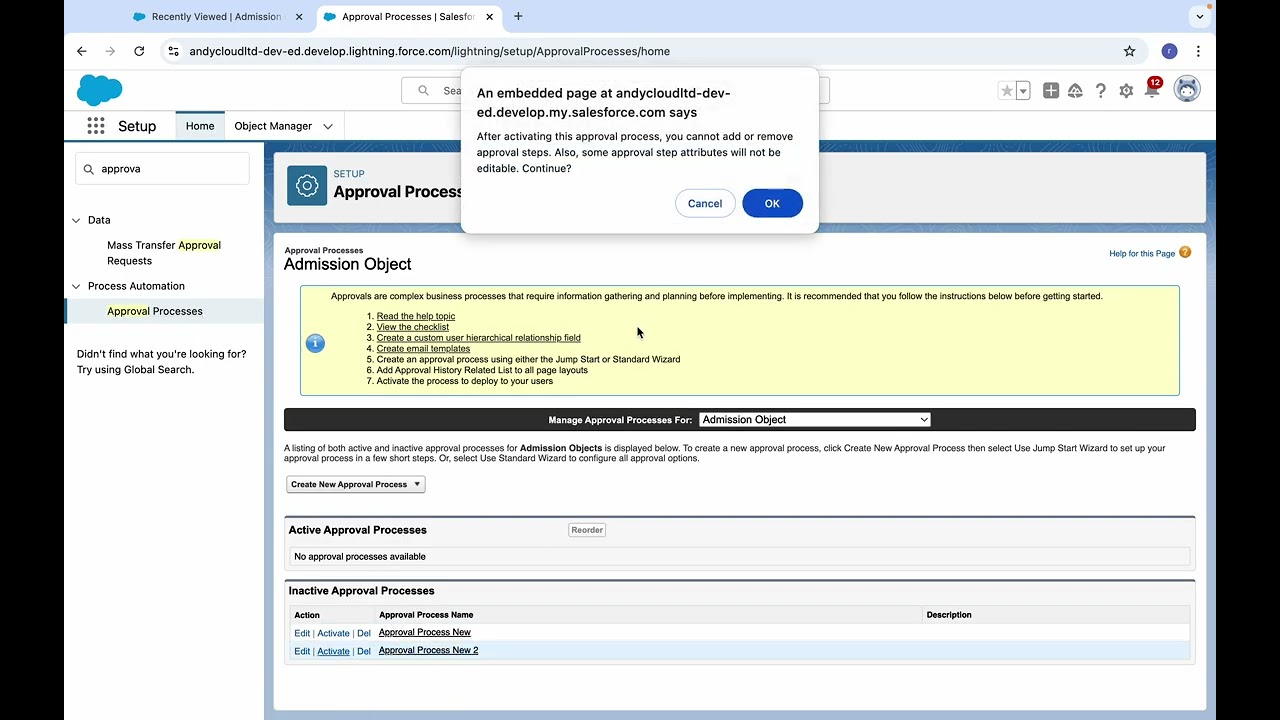Viewport: 1280px width, 720px height.
Task: Open custom user hierarchical relationship field link
Action: click(479, 338)
